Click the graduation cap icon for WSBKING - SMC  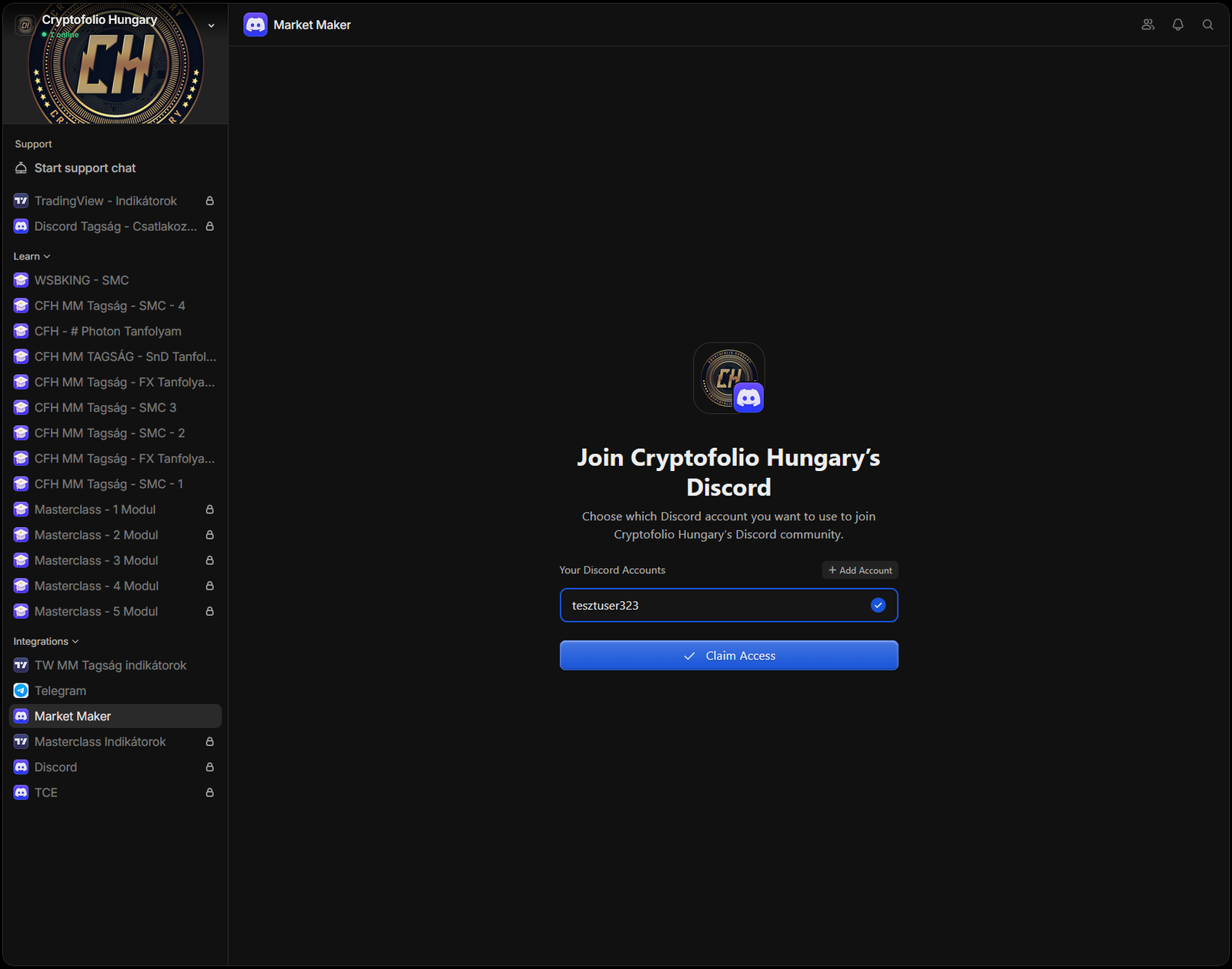[21, 280]
